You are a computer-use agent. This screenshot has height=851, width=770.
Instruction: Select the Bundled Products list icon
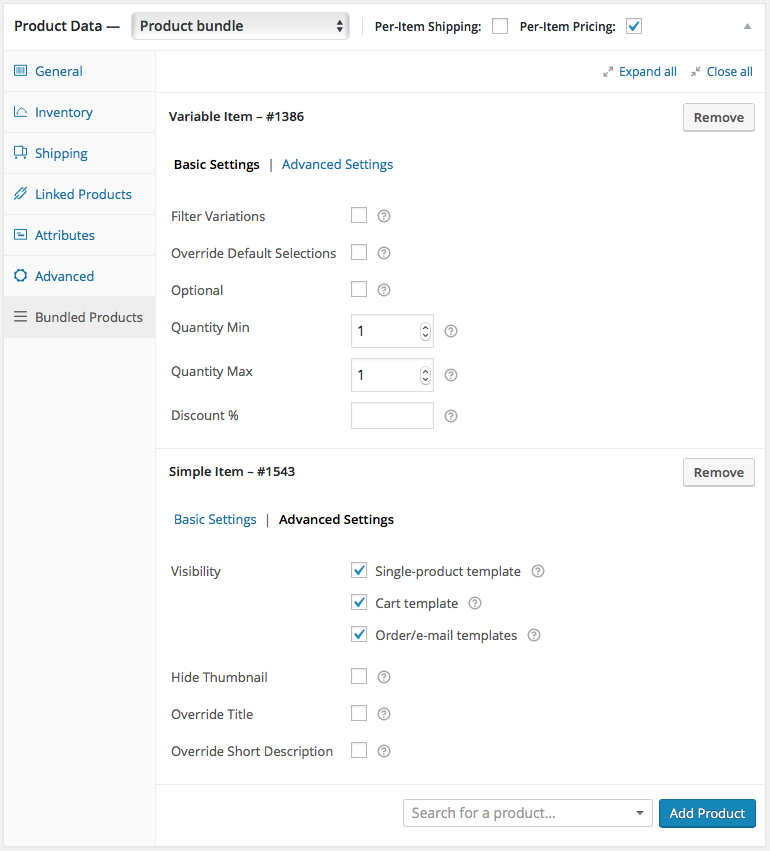click(x=21, y=317)
